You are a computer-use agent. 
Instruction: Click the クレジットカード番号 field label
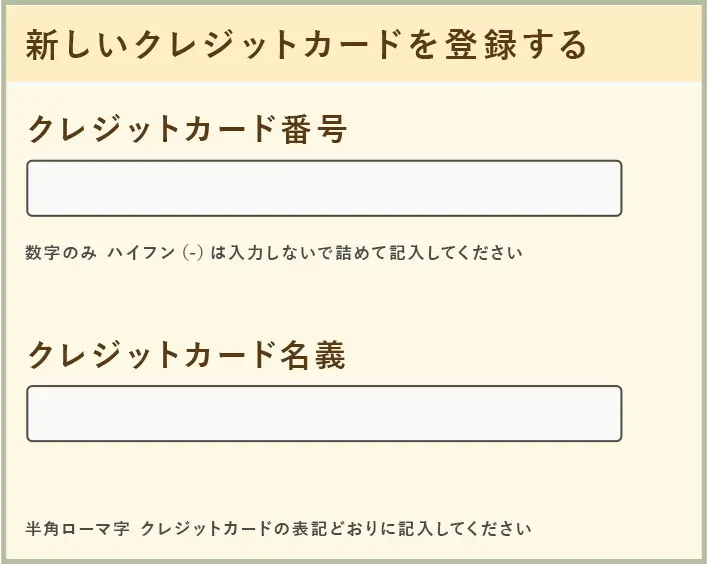click(x=186, y=130)
